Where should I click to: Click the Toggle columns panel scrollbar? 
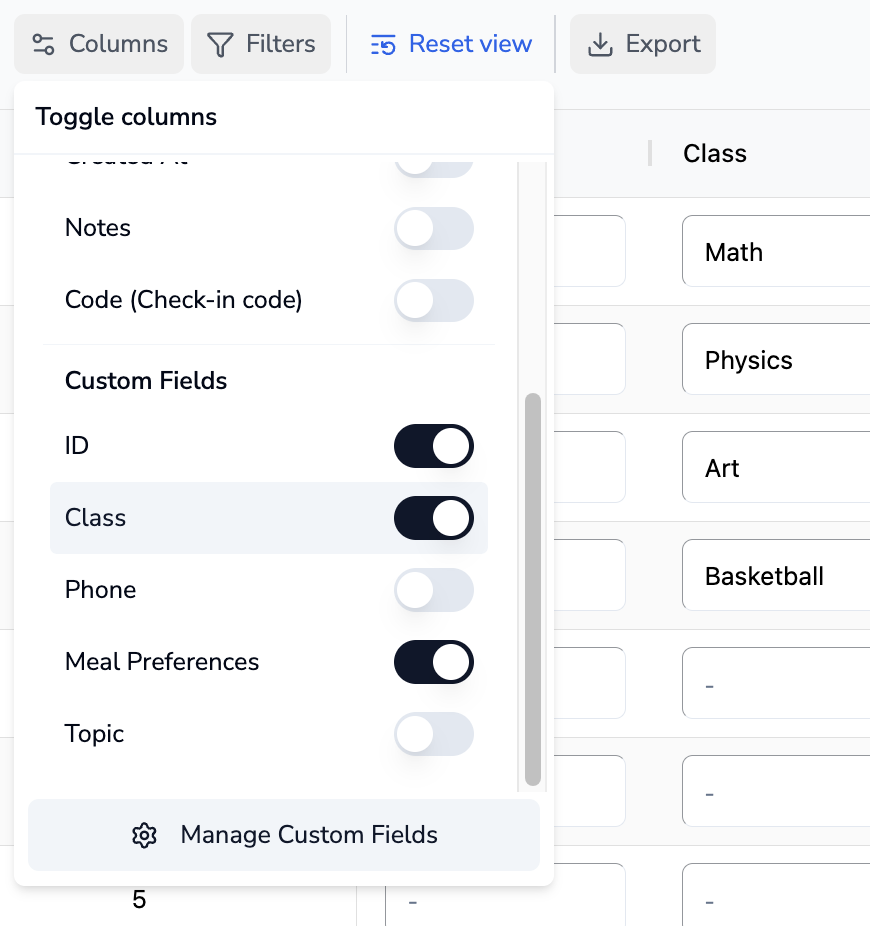(533, 588)
